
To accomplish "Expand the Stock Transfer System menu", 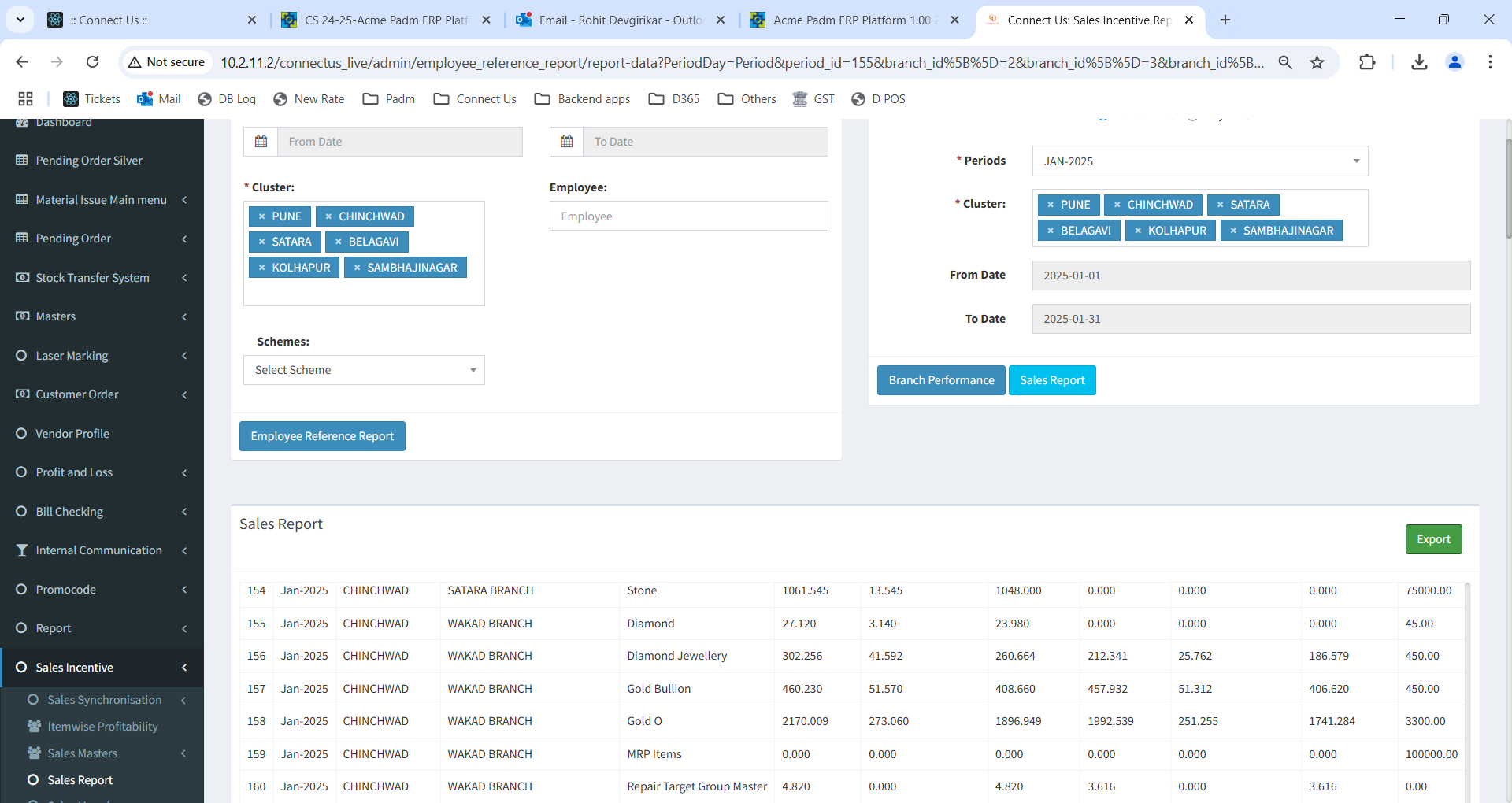I will point(102,278).
